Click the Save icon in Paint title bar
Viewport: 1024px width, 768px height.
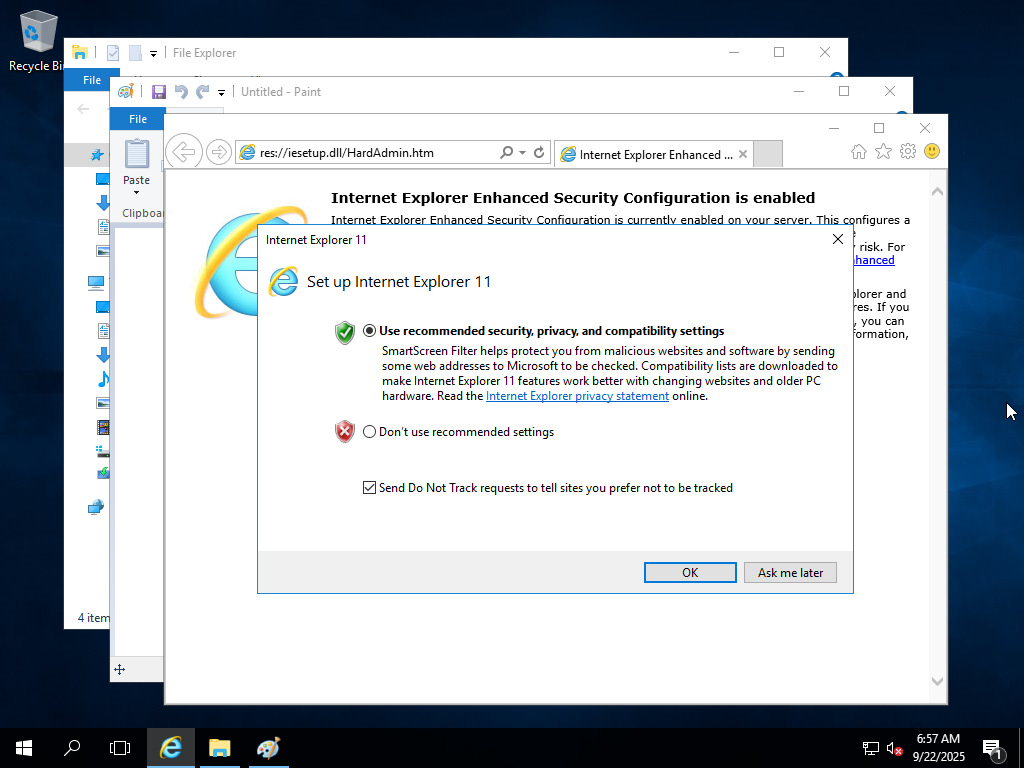point(158,92)
